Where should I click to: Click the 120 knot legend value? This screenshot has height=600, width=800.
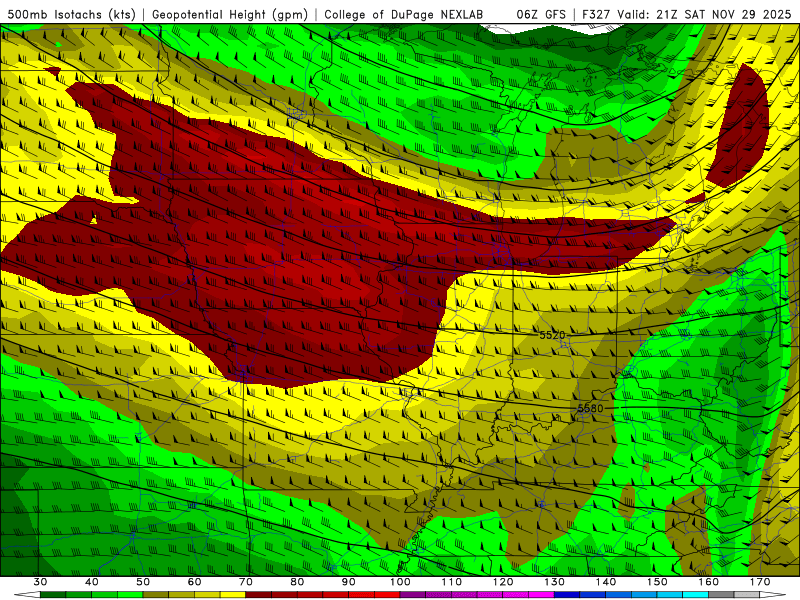pos(503,582)
